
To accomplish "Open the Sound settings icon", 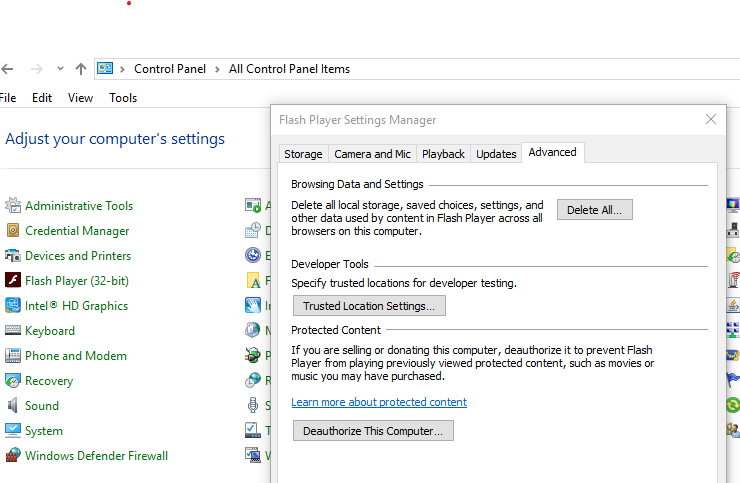I will [13, 406].
